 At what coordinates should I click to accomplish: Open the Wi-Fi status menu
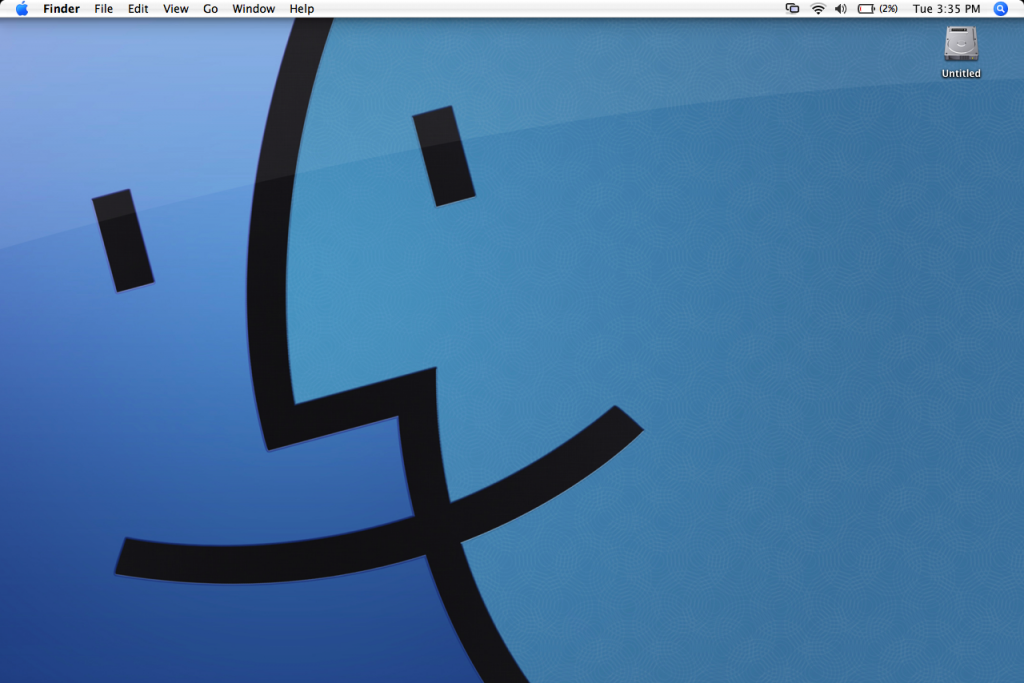(x=818, y=8)
